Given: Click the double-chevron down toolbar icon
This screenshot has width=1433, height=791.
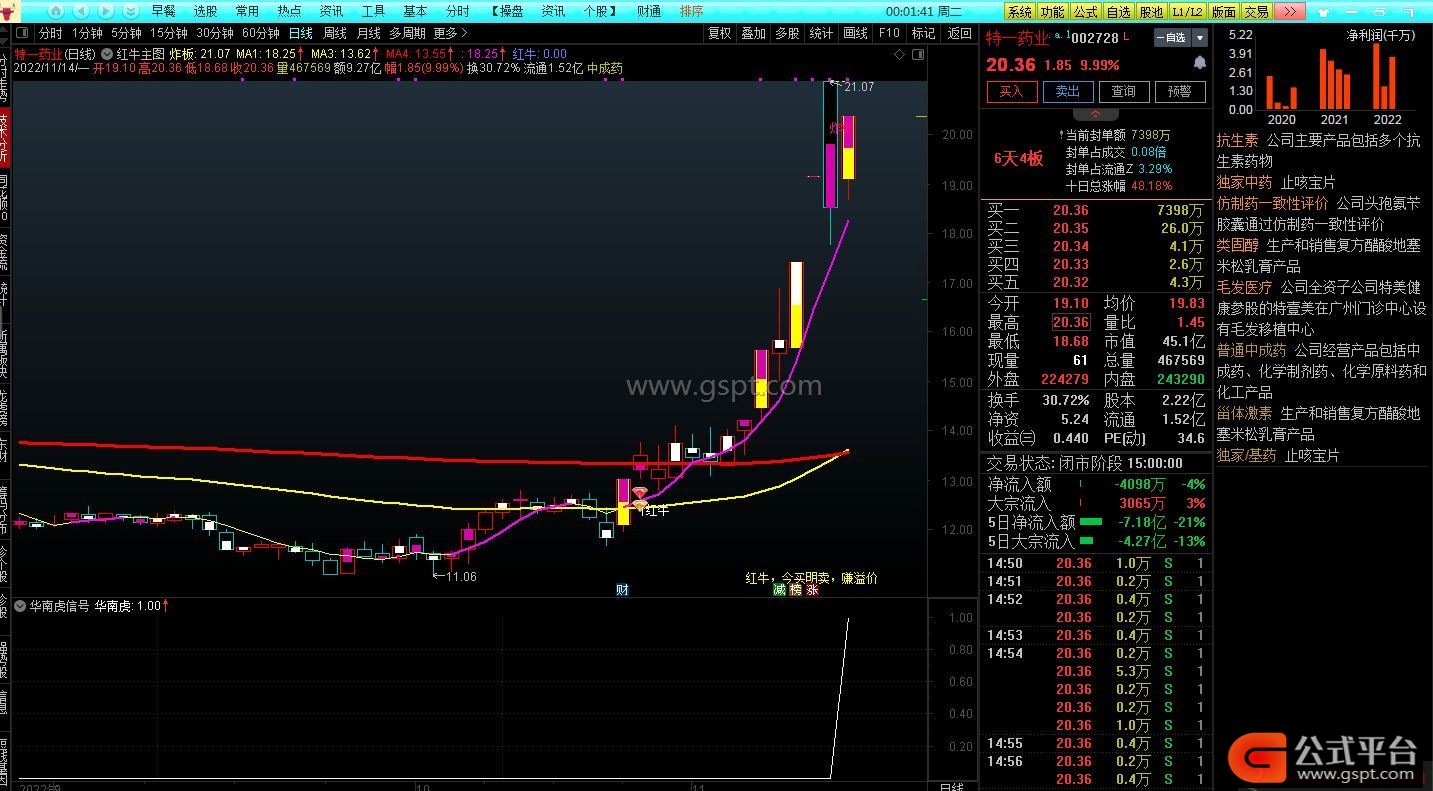Looking at the screenshot, I should (130, 11).
